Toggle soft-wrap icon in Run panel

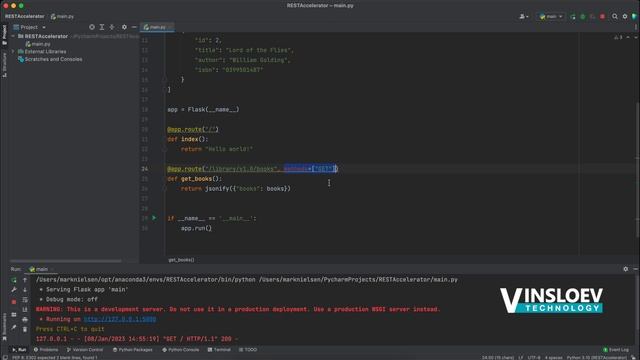pos(25,300)
